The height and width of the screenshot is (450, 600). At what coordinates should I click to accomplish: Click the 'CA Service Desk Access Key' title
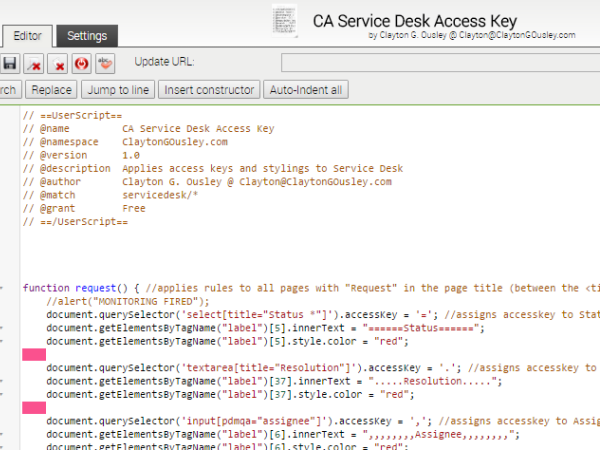click(x=415, y=21)
